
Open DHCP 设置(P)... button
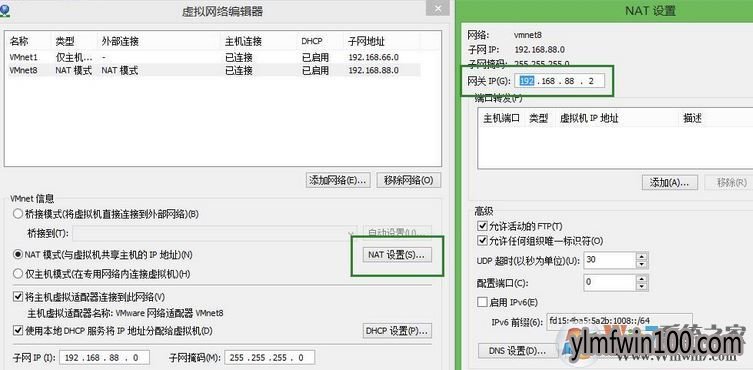397,331
